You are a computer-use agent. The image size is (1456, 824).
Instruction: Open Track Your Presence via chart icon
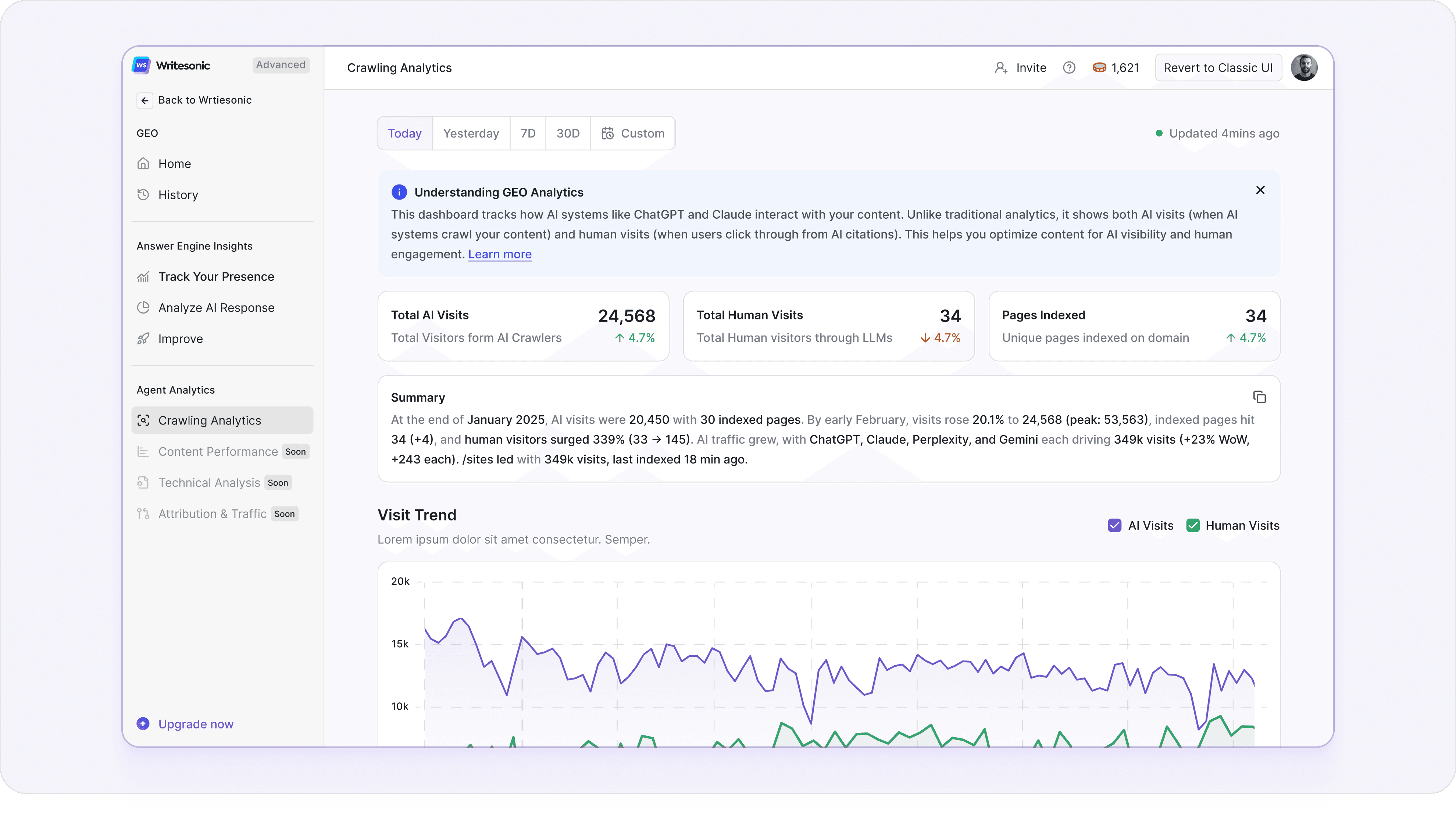click(143, 277)
